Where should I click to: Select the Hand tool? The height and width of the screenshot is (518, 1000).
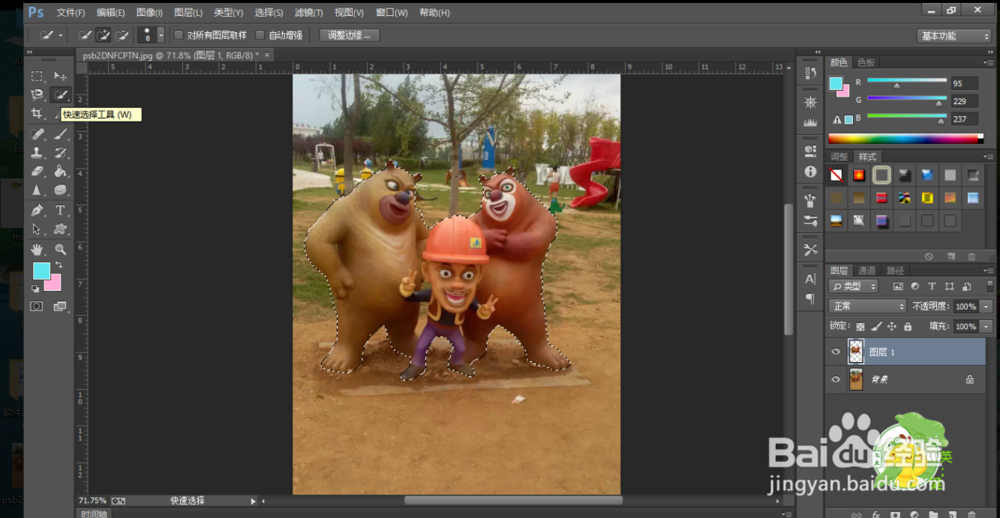(37, 249)
